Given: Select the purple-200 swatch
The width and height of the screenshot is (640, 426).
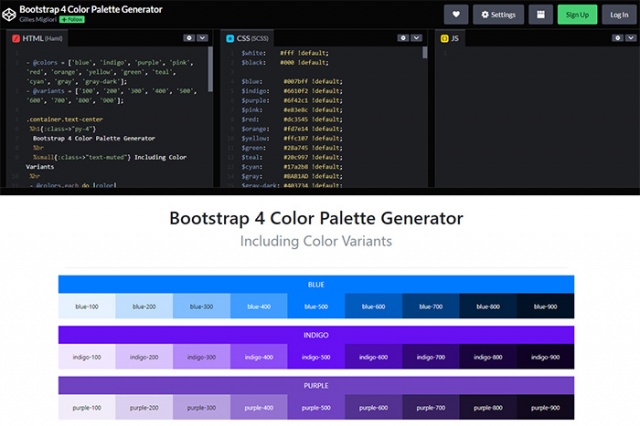Looking at the screenshot, I should click(144, 407).
